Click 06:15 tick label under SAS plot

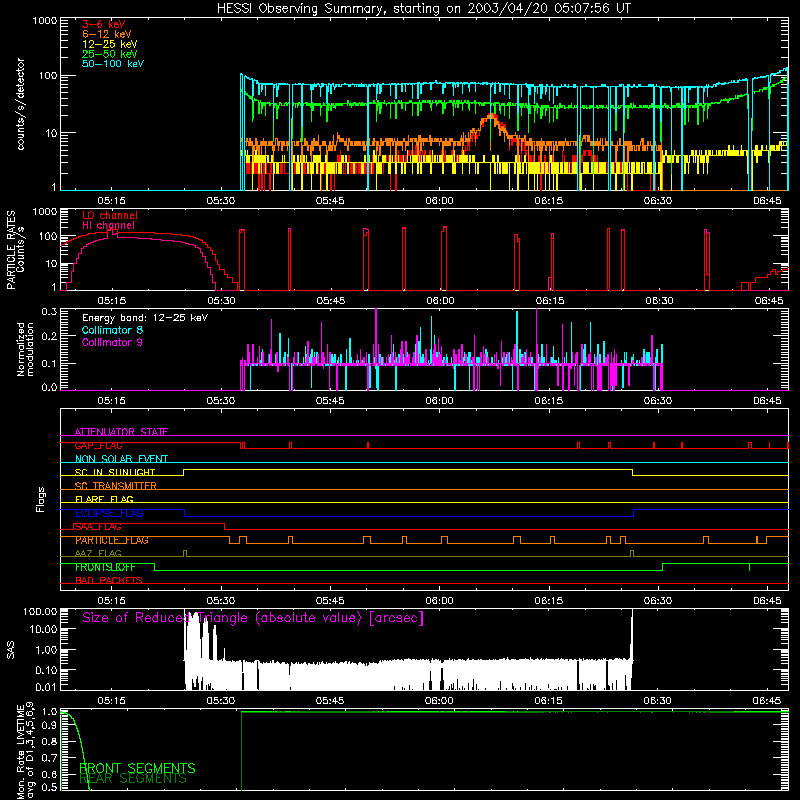pos(549,701)
